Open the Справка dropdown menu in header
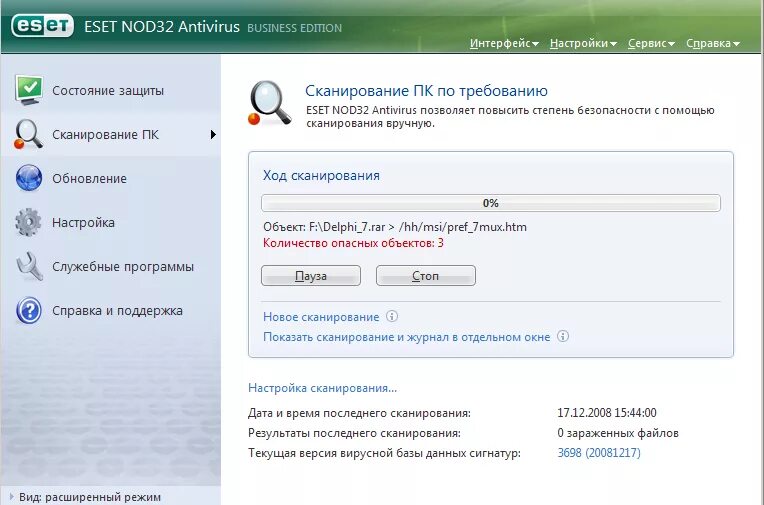The image size is (764, 505). [712, 43]
